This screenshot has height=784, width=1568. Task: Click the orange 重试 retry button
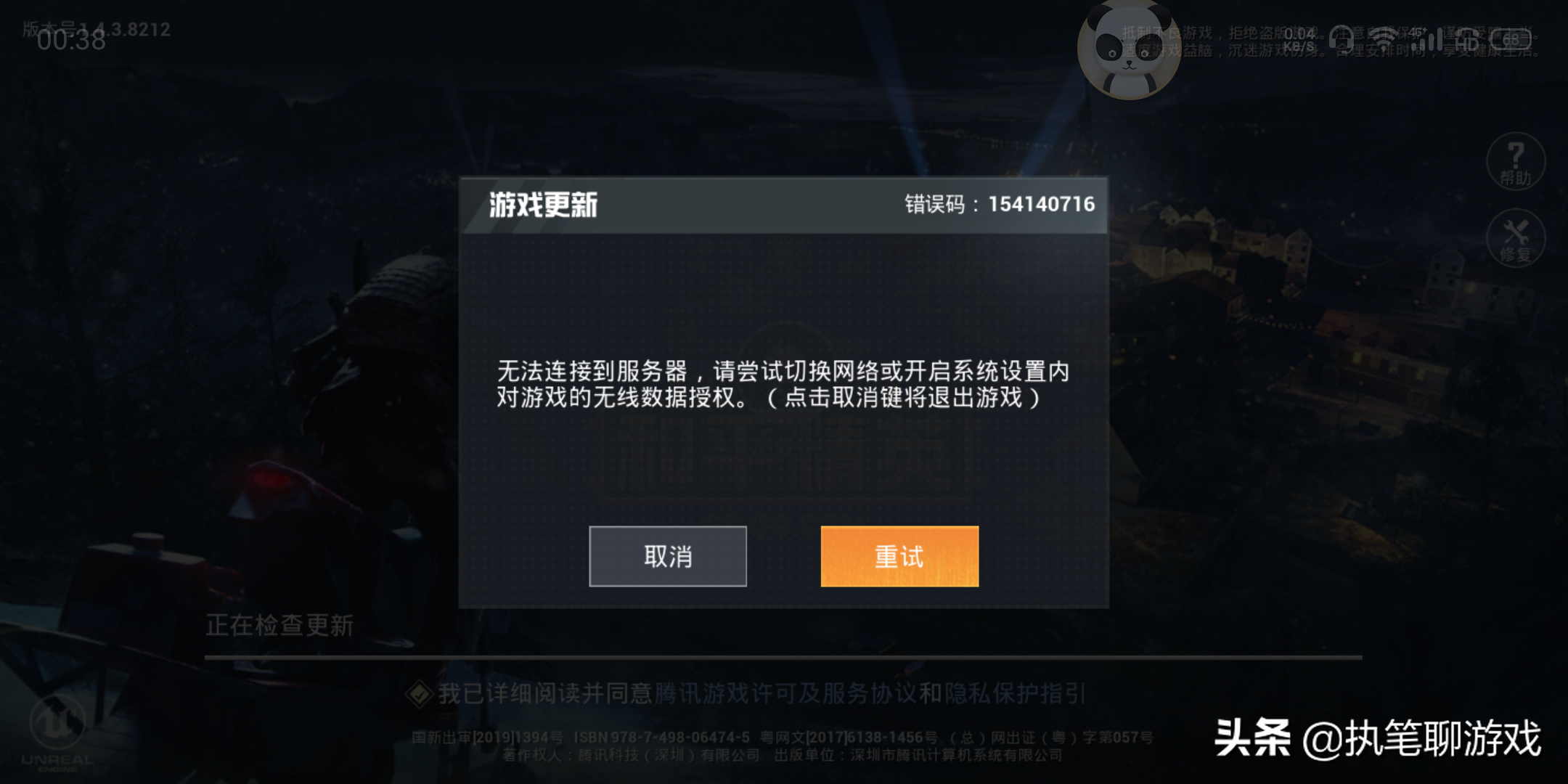pyautogui.click(x=899, y=556)
